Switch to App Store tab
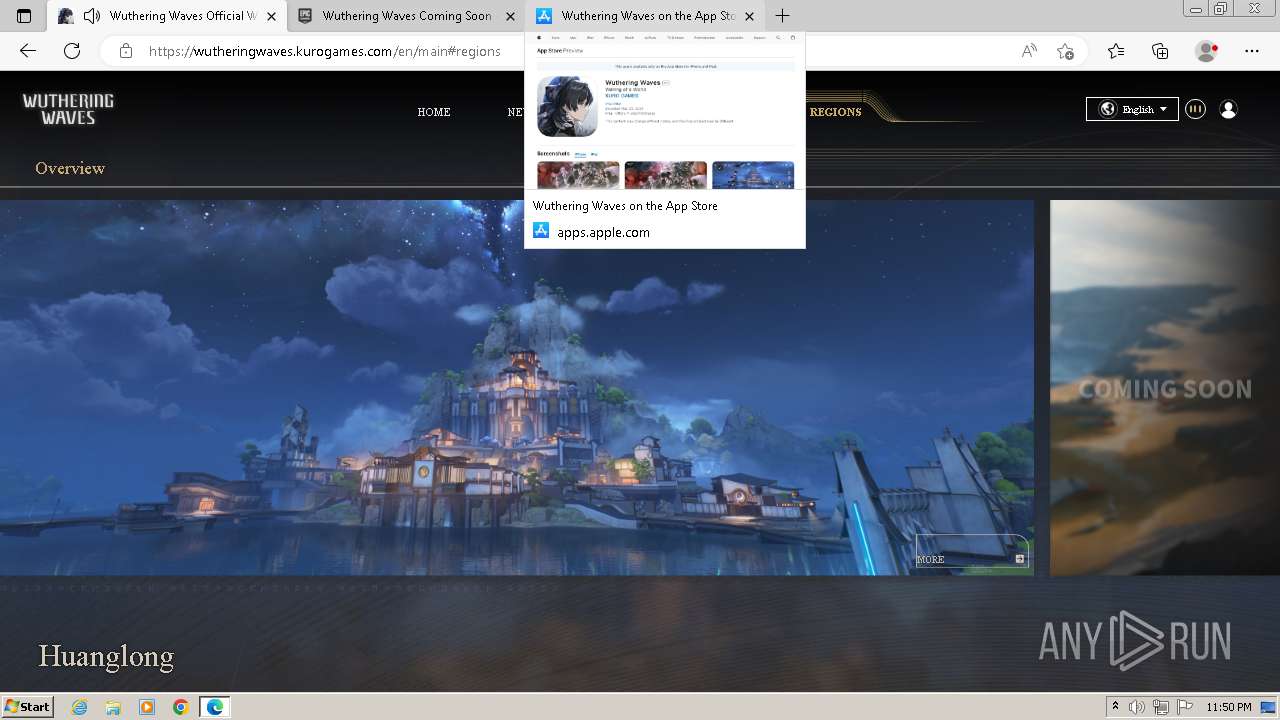 [x=645, y=16]
